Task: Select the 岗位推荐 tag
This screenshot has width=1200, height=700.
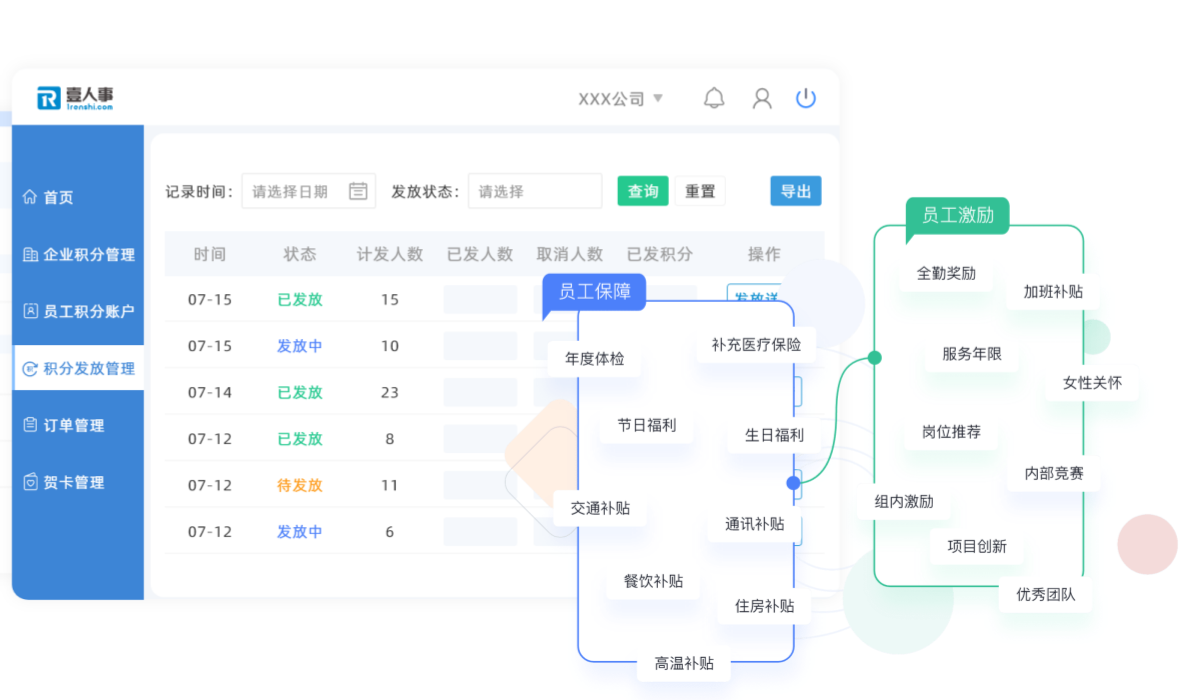Action: tap(951, 432)
